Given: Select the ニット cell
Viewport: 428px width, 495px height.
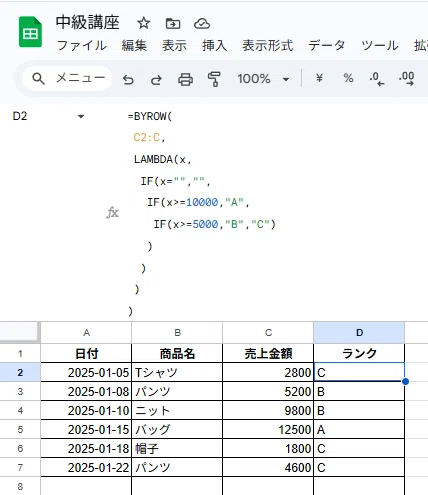Looking at the screenshot, I should 177,410.
